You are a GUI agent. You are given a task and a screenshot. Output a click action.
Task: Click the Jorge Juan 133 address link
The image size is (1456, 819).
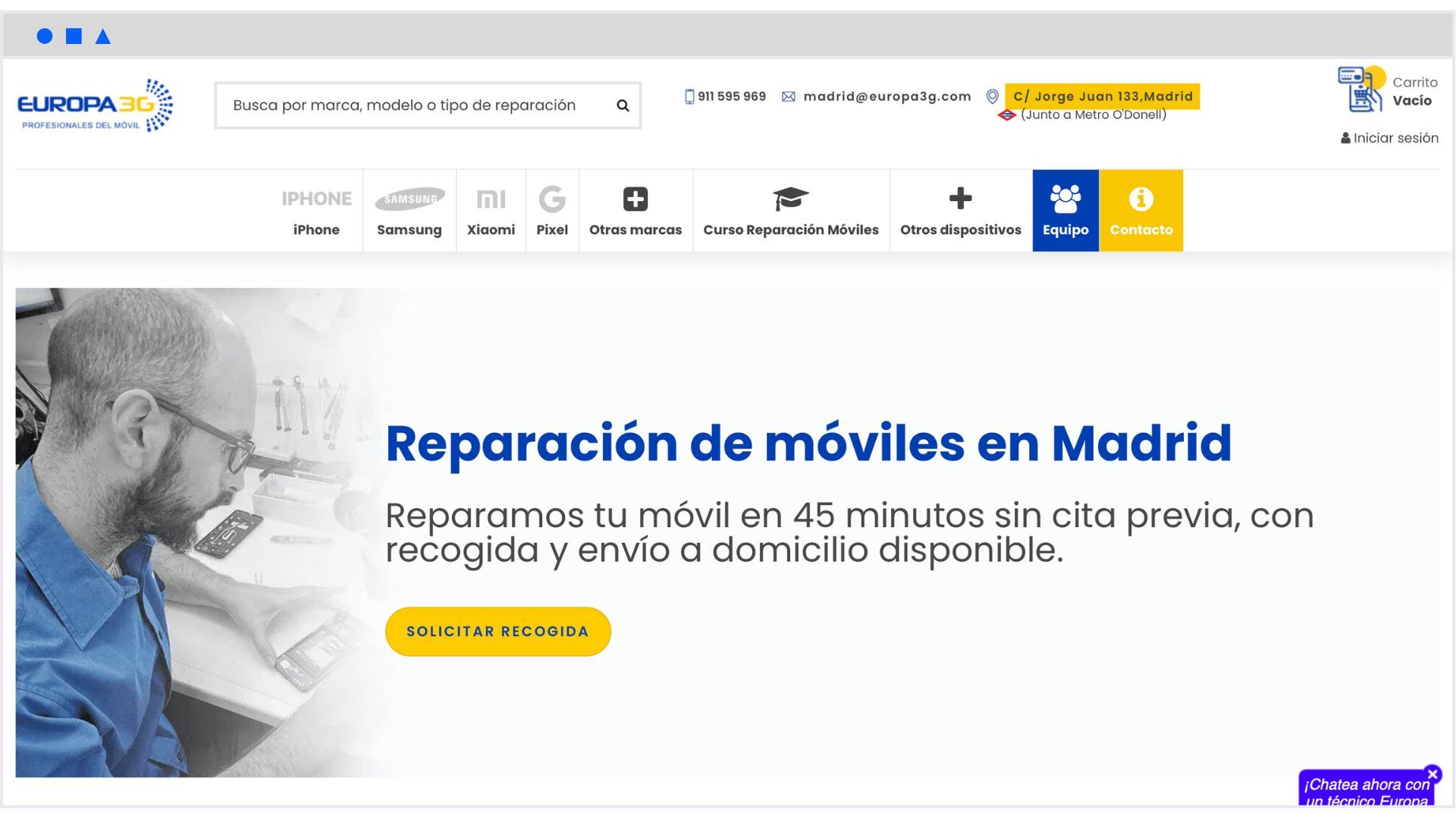point(1102,96)
